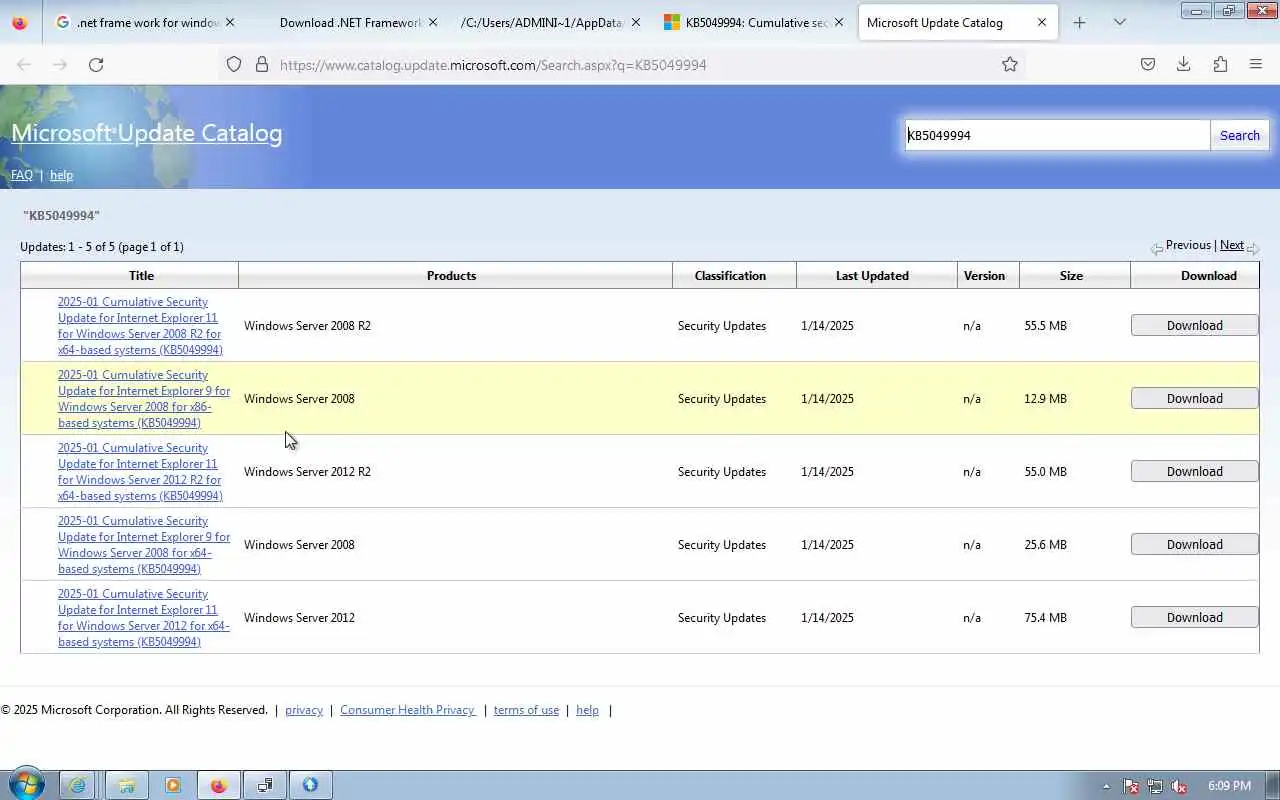Open the Action Center flag tray icon
Image resolution: width=1280 pixels, height=800 pixels.
(1131, 786)
